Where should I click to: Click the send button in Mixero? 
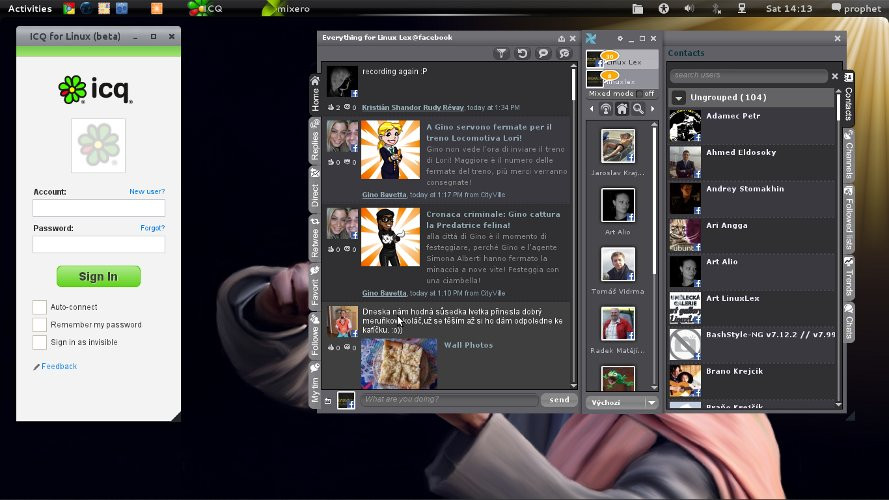[559, 400]
